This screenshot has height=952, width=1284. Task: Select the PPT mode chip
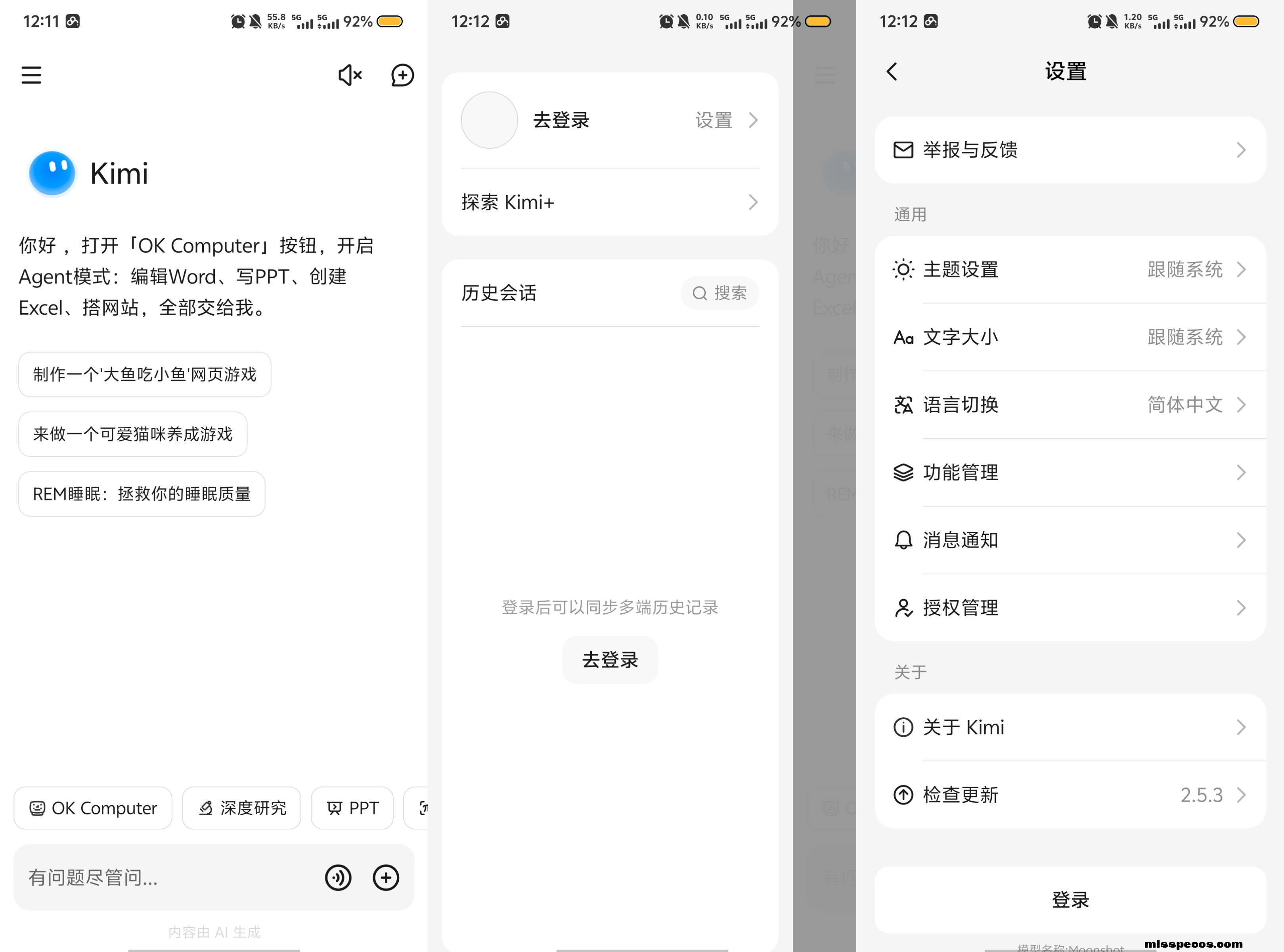352,808
